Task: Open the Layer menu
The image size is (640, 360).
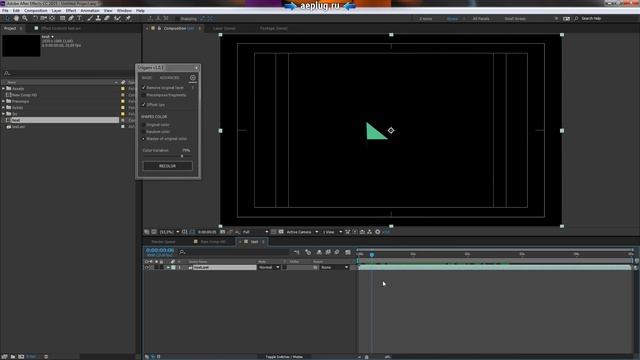Action: (x=56, y=11)
